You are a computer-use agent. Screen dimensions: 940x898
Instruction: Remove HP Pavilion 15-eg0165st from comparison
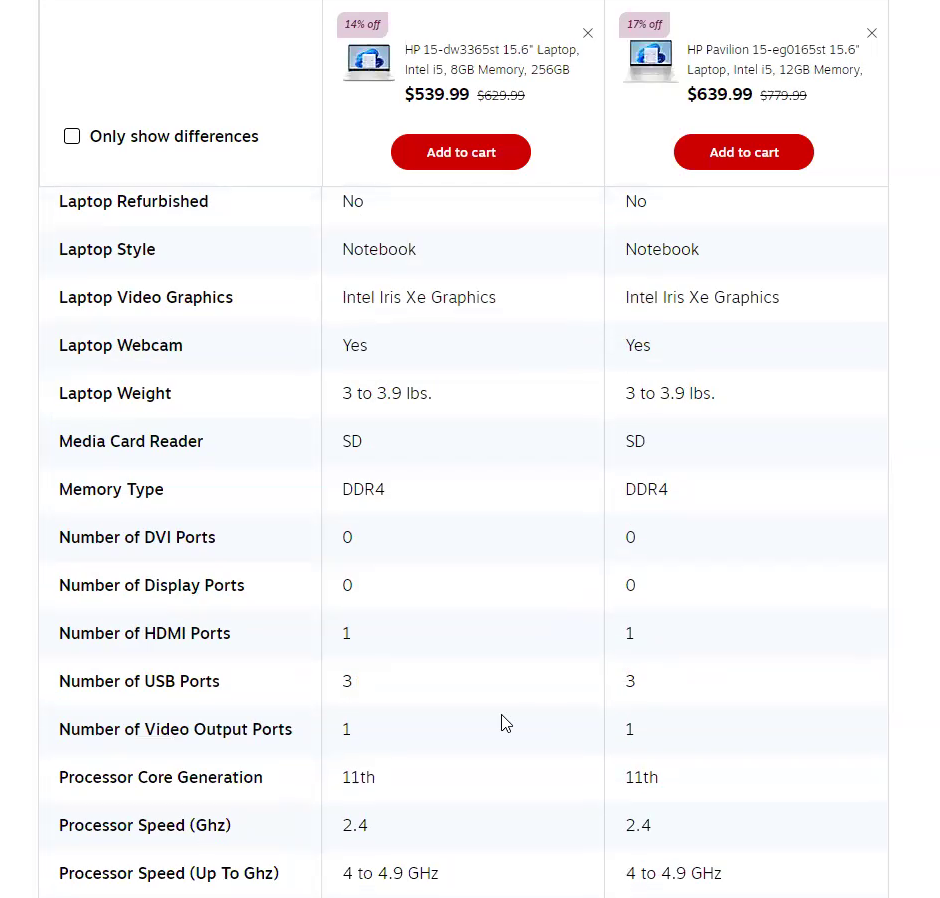click(x=872, y=33)
